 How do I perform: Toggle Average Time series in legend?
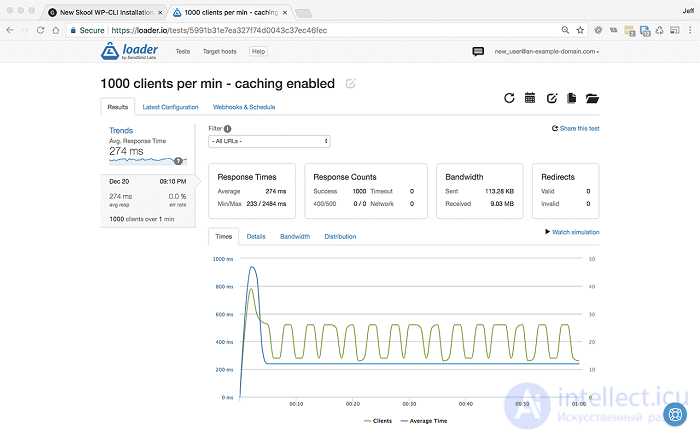click(424, 421)
